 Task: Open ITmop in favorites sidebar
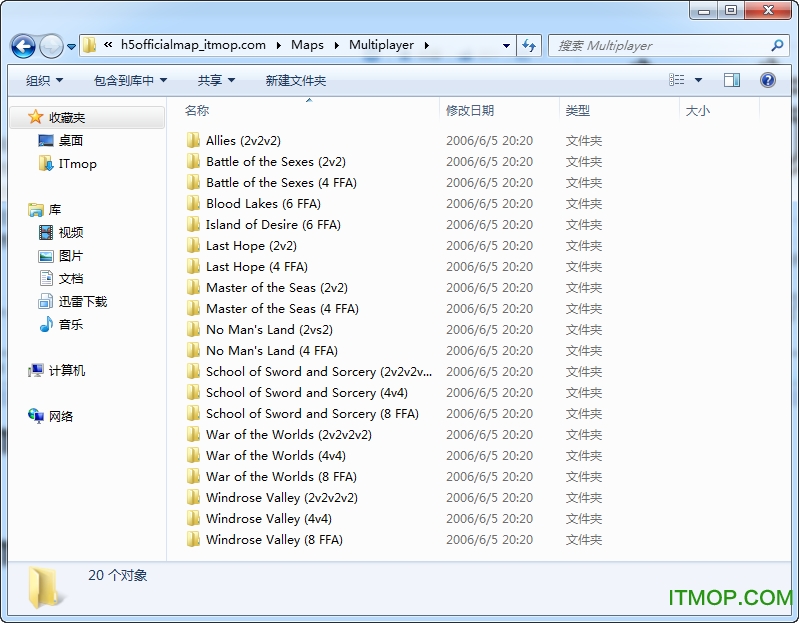click(x=77, y=163)
